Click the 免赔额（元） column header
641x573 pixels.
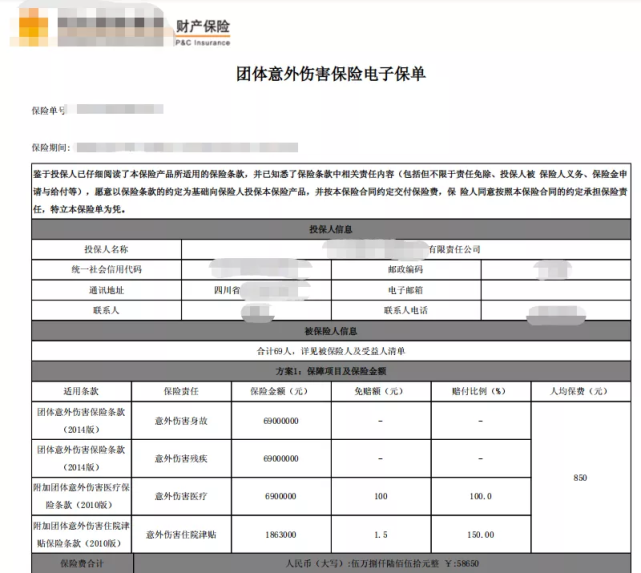point(381,391)
